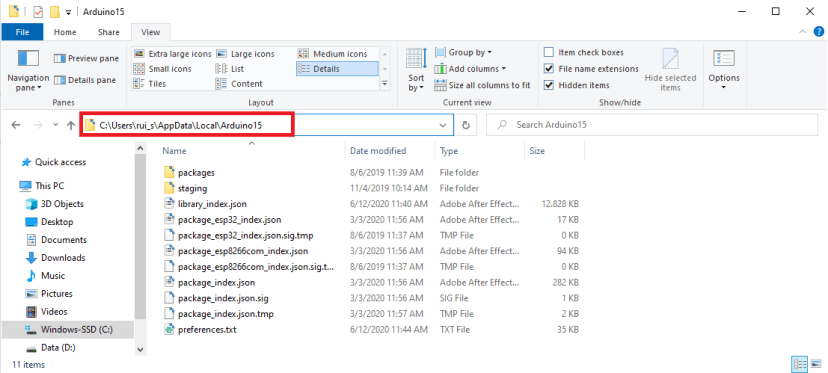Viewport: 828px width, 373px height.
Task: Click the Back navigation arrow
Action: pyautogui.click(x=16, y=125)
